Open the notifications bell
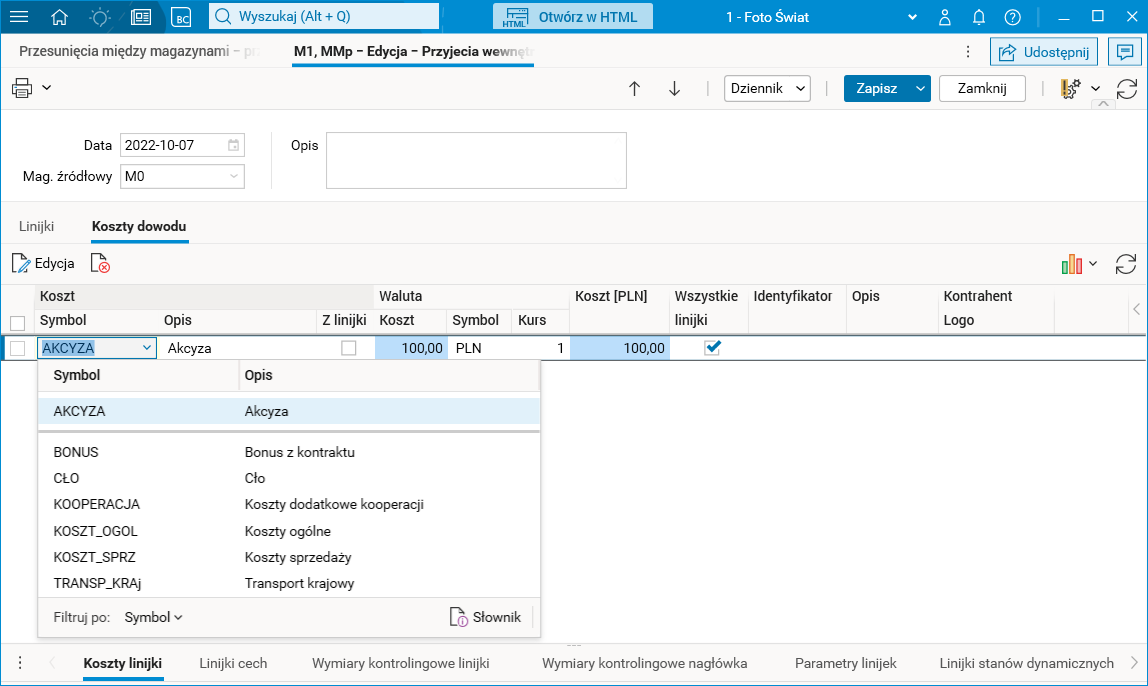The image size is (1148, 686). click(x=979, y=17)
